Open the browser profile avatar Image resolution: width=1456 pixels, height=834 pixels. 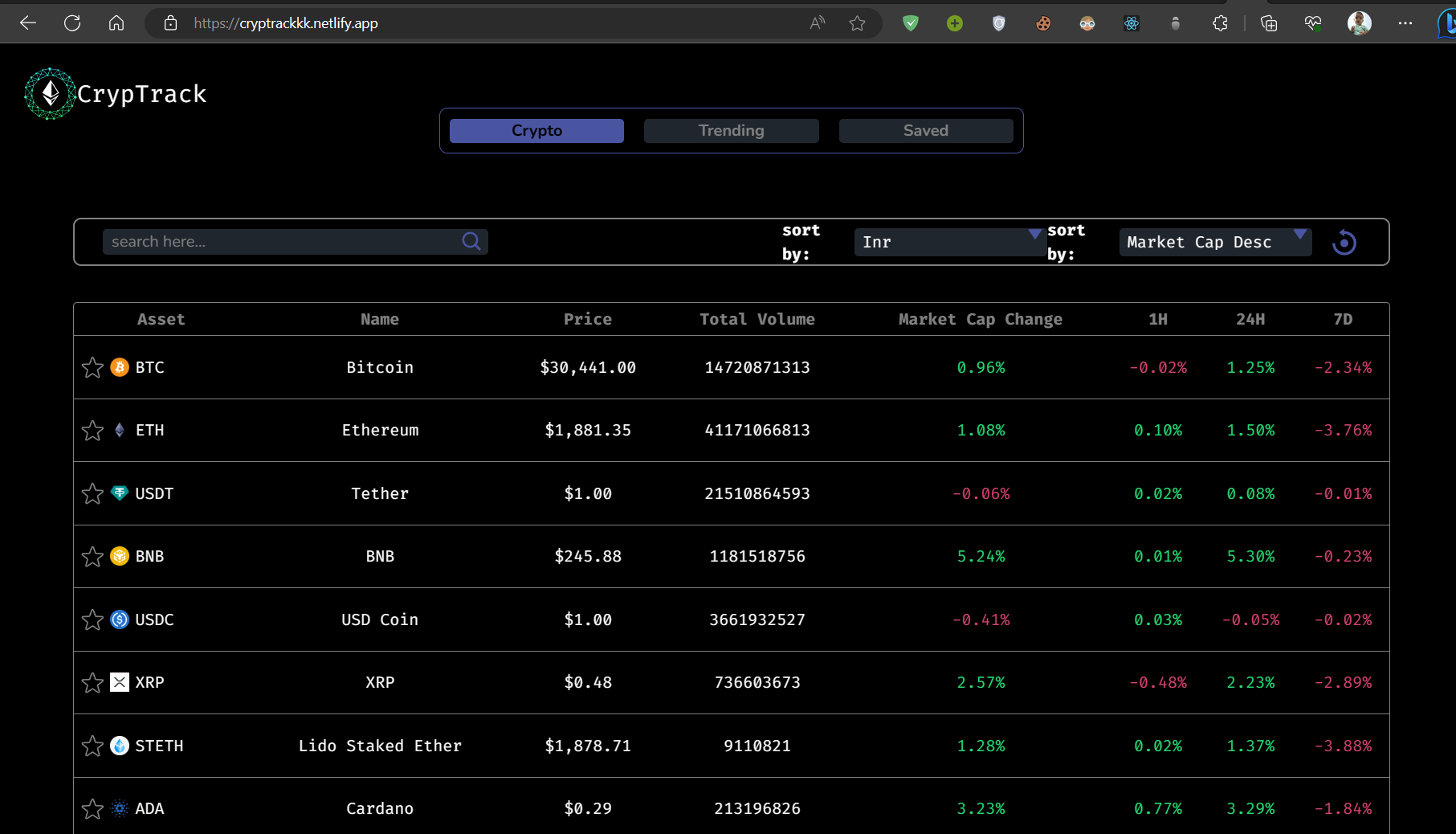[x=1359, y=23]
